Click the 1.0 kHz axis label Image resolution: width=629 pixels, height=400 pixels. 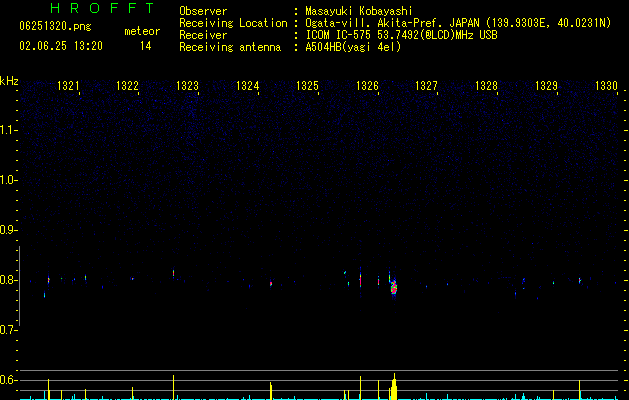8,180
